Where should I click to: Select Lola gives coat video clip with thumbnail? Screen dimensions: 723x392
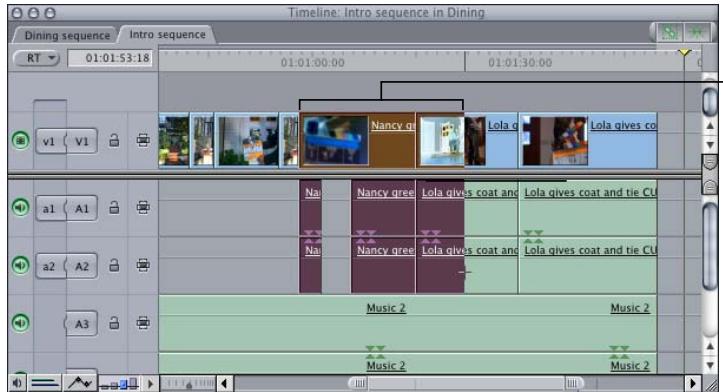click(588, 140)
